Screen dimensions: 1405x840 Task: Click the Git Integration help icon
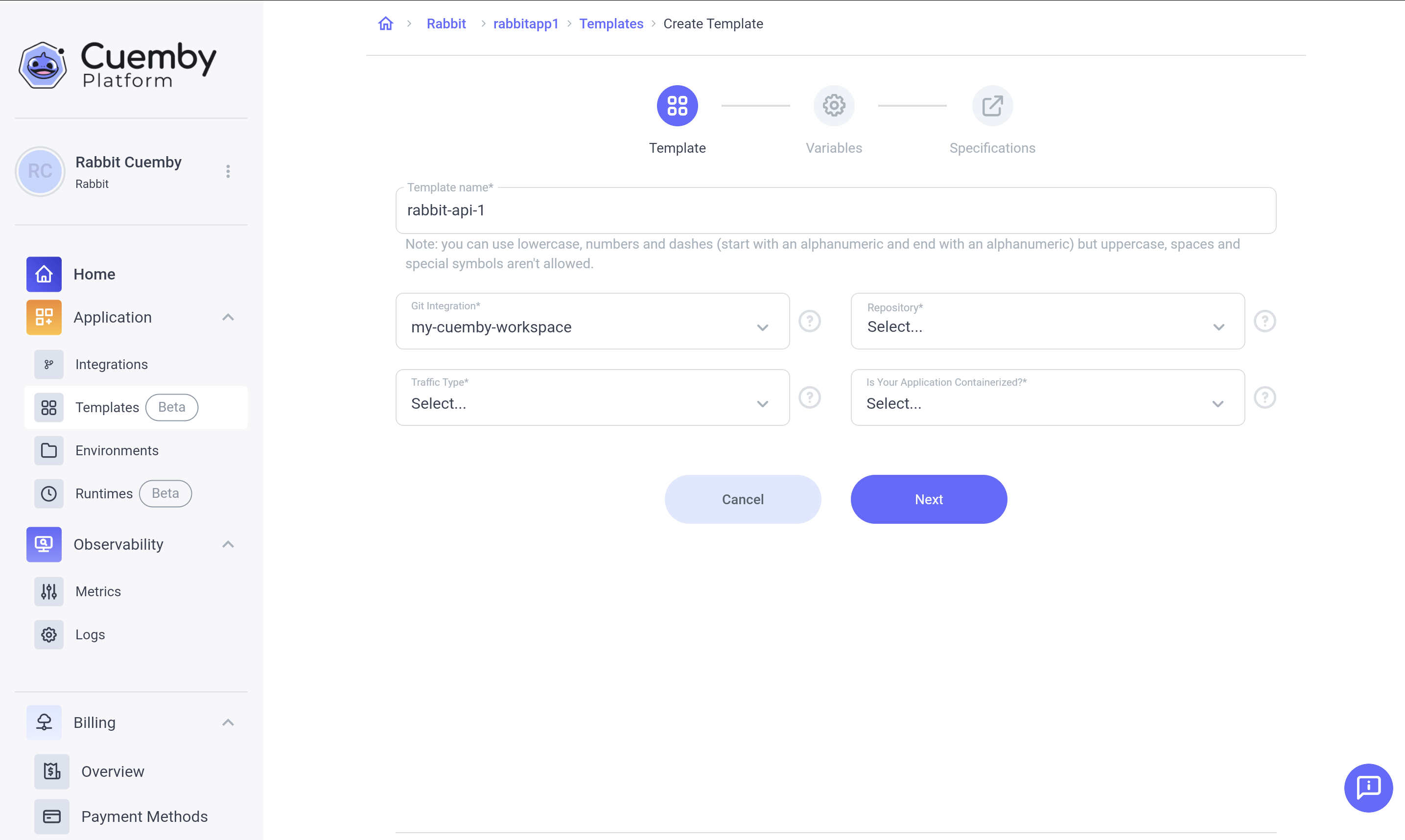coord(810,321)
